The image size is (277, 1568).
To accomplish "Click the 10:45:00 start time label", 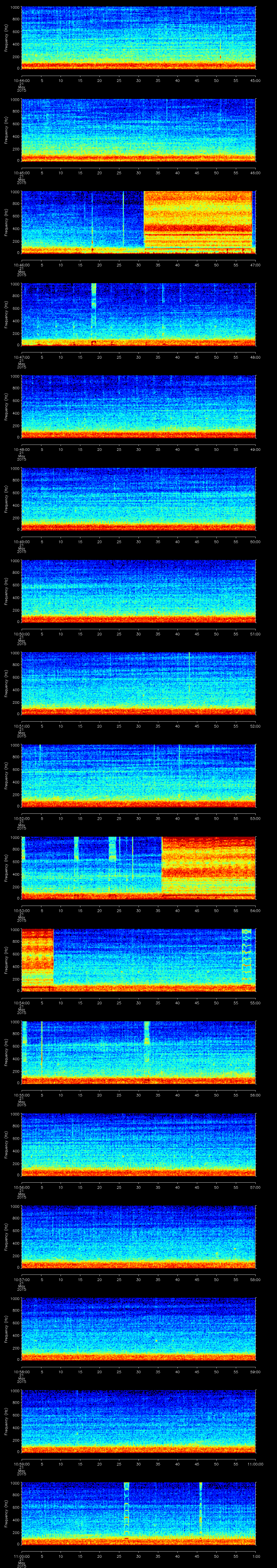I will pos(21,173).
